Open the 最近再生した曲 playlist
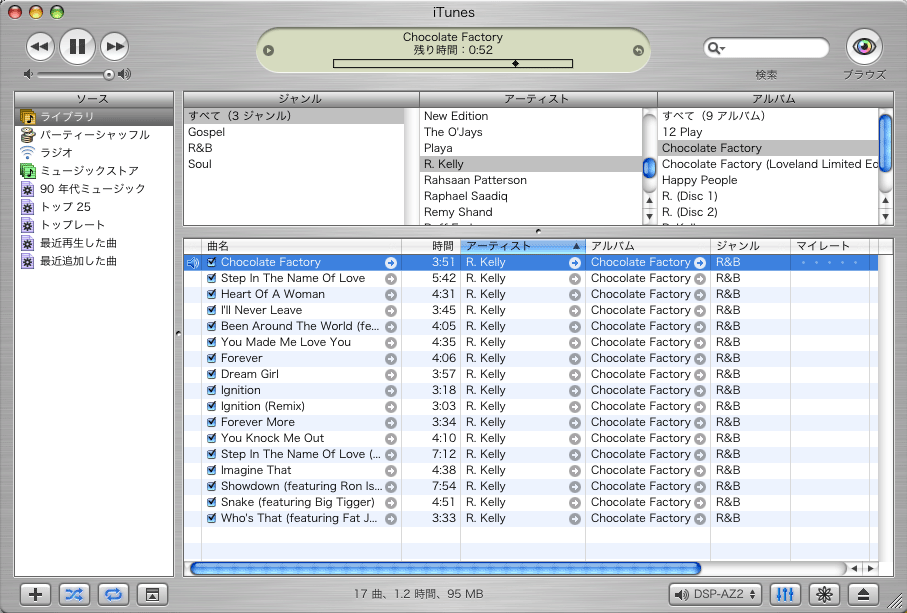 [x=94, y=243]
